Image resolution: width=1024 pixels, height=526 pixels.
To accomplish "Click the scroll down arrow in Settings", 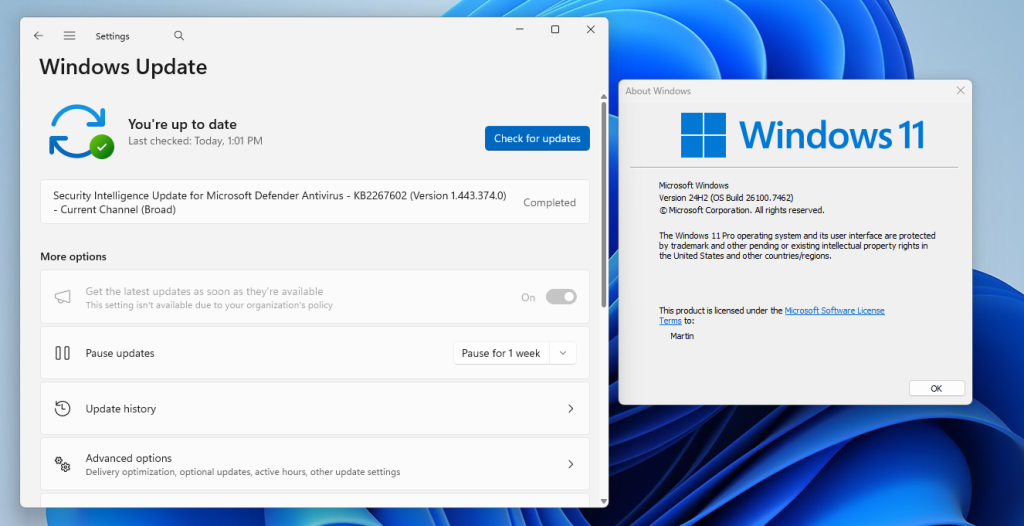I will [602, 499].
